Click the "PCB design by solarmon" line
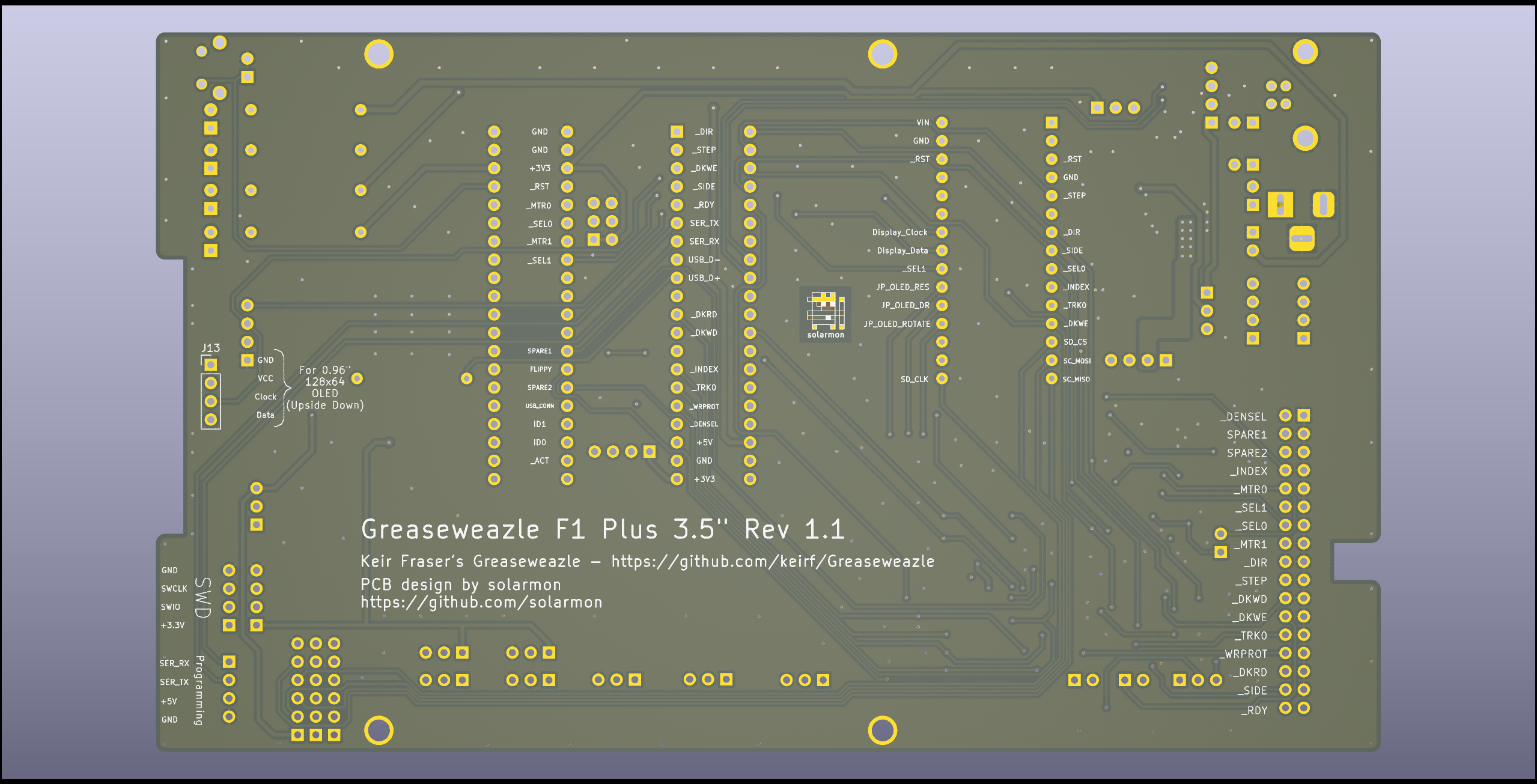Image resolution: width=1537 pixels, height=784 pixels. point(461,585)
